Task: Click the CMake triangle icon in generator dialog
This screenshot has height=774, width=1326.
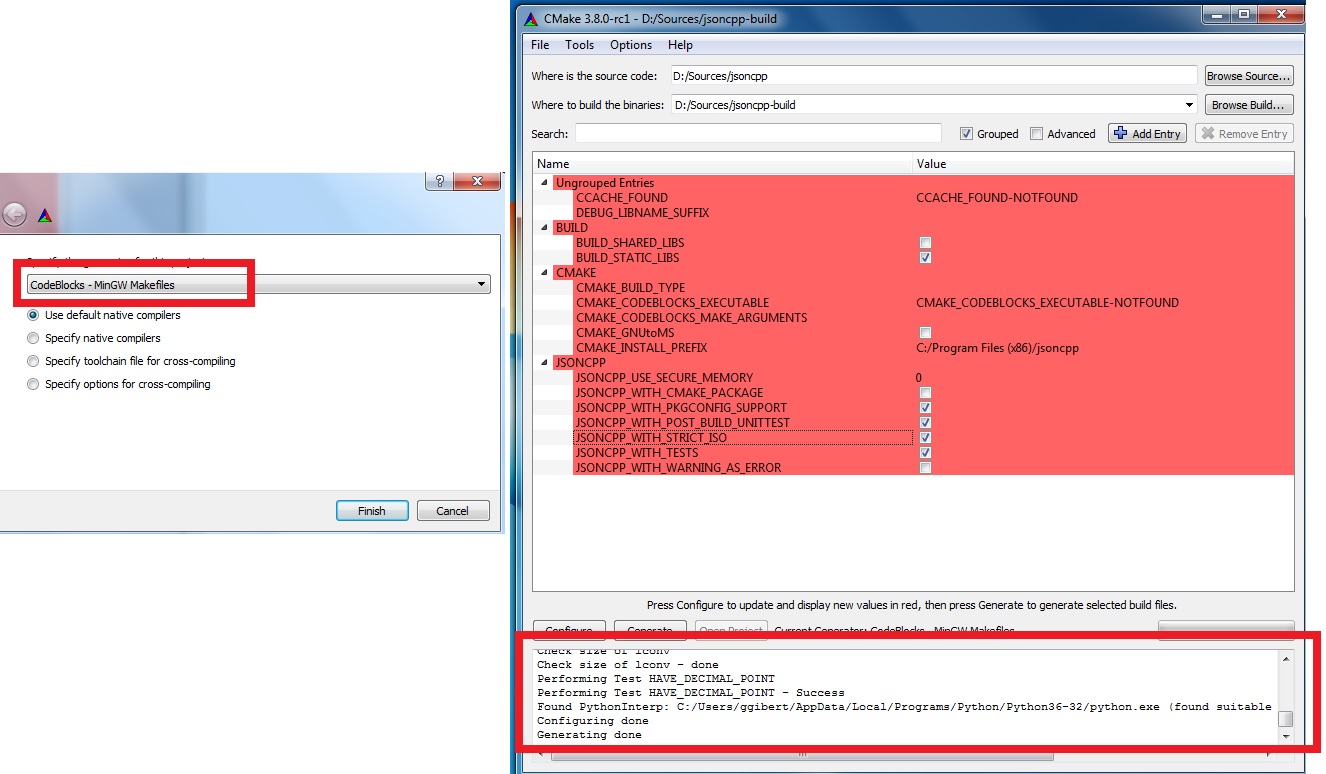Action: click(44, 215)
